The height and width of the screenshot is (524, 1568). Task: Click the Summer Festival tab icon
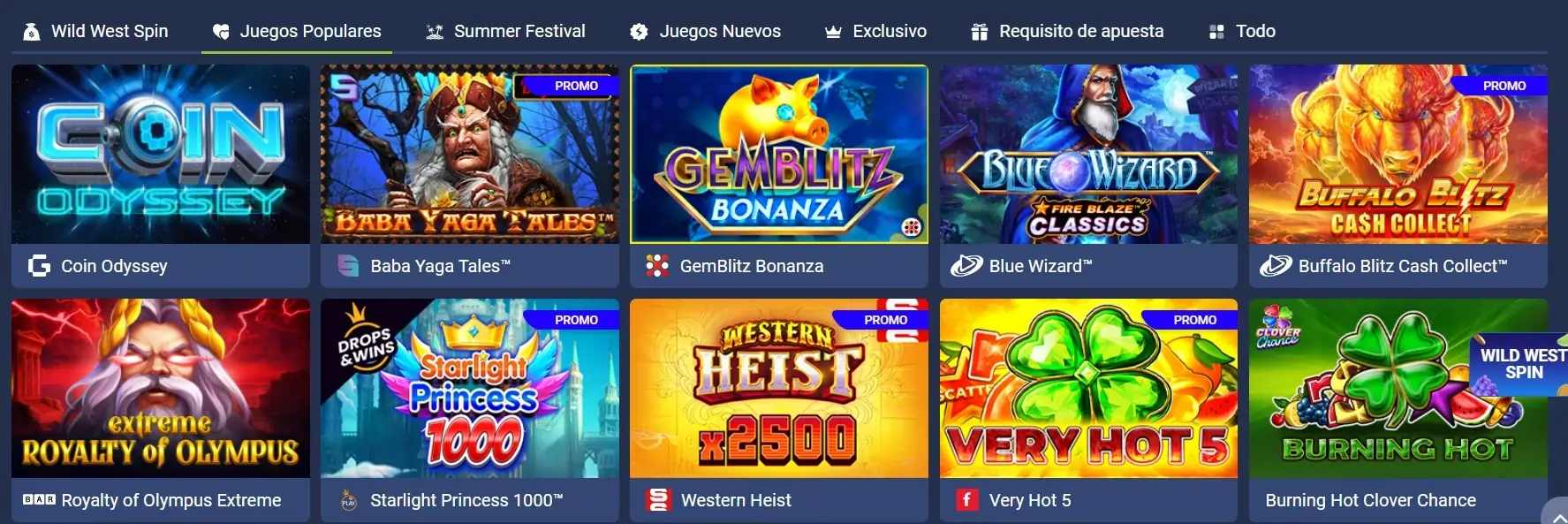435,32
